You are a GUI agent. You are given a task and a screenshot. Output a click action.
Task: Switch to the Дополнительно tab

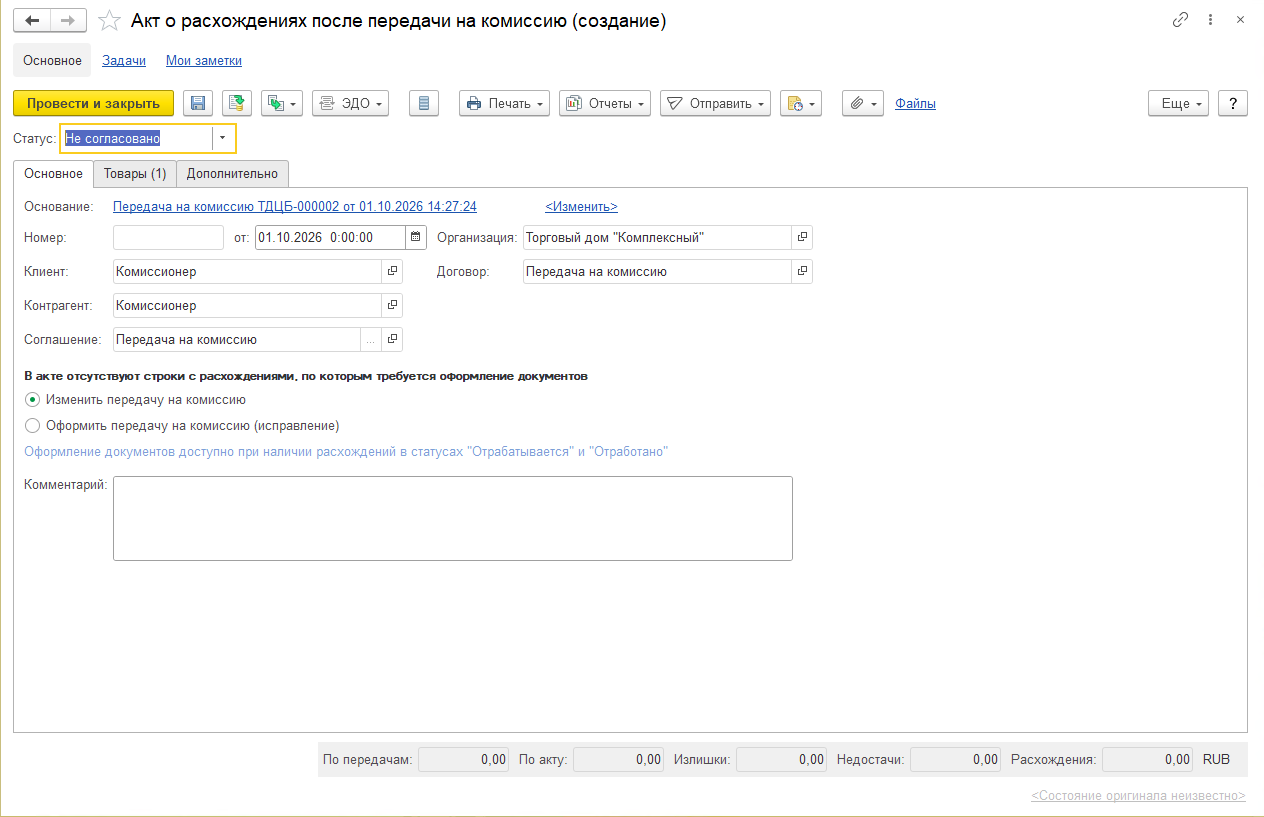233,173
